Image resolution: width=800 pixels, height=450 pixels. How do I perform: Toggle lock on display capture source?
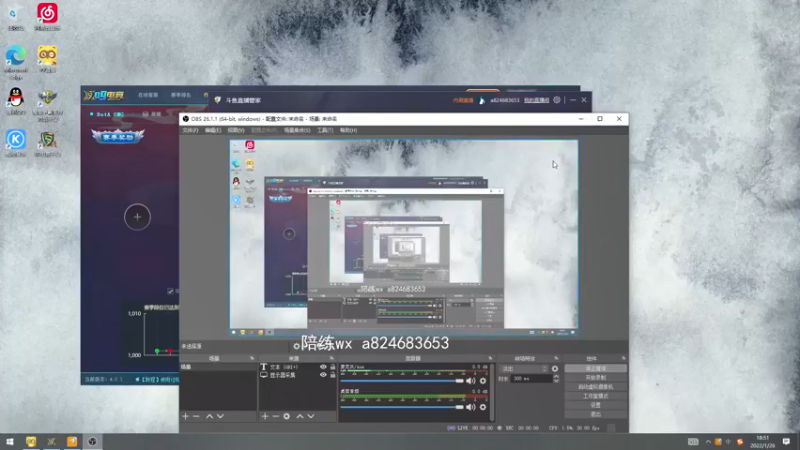pos(333,375)
